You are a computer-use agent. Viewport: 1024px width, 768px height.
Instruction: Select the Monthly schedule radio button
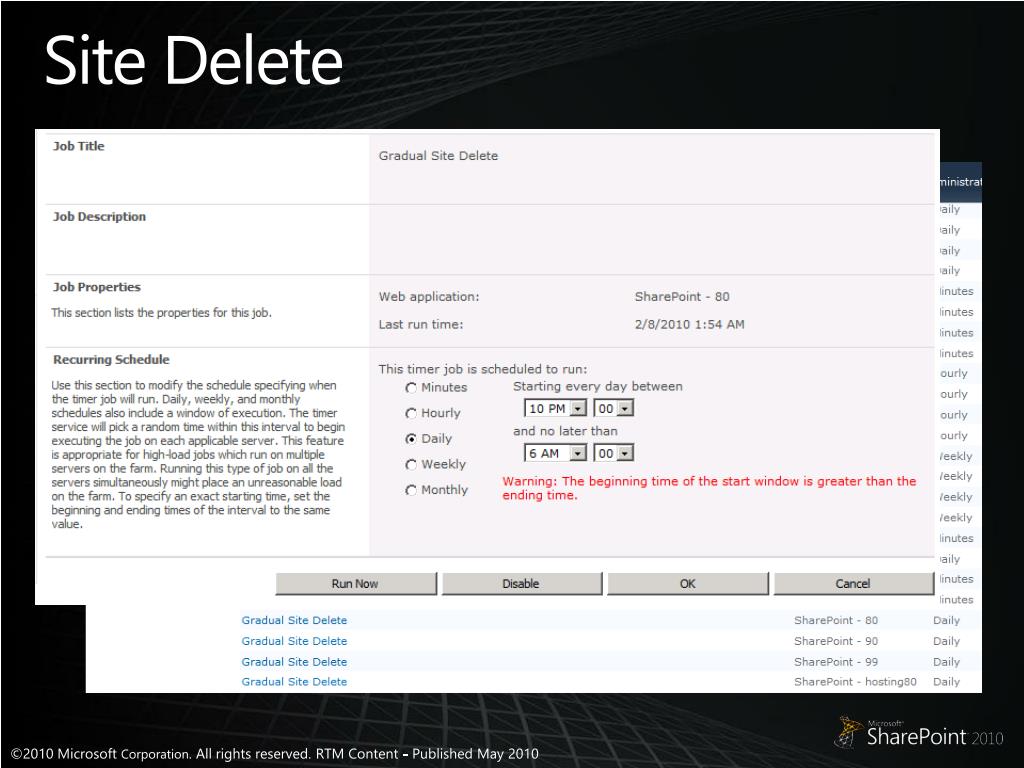point(411,490)
